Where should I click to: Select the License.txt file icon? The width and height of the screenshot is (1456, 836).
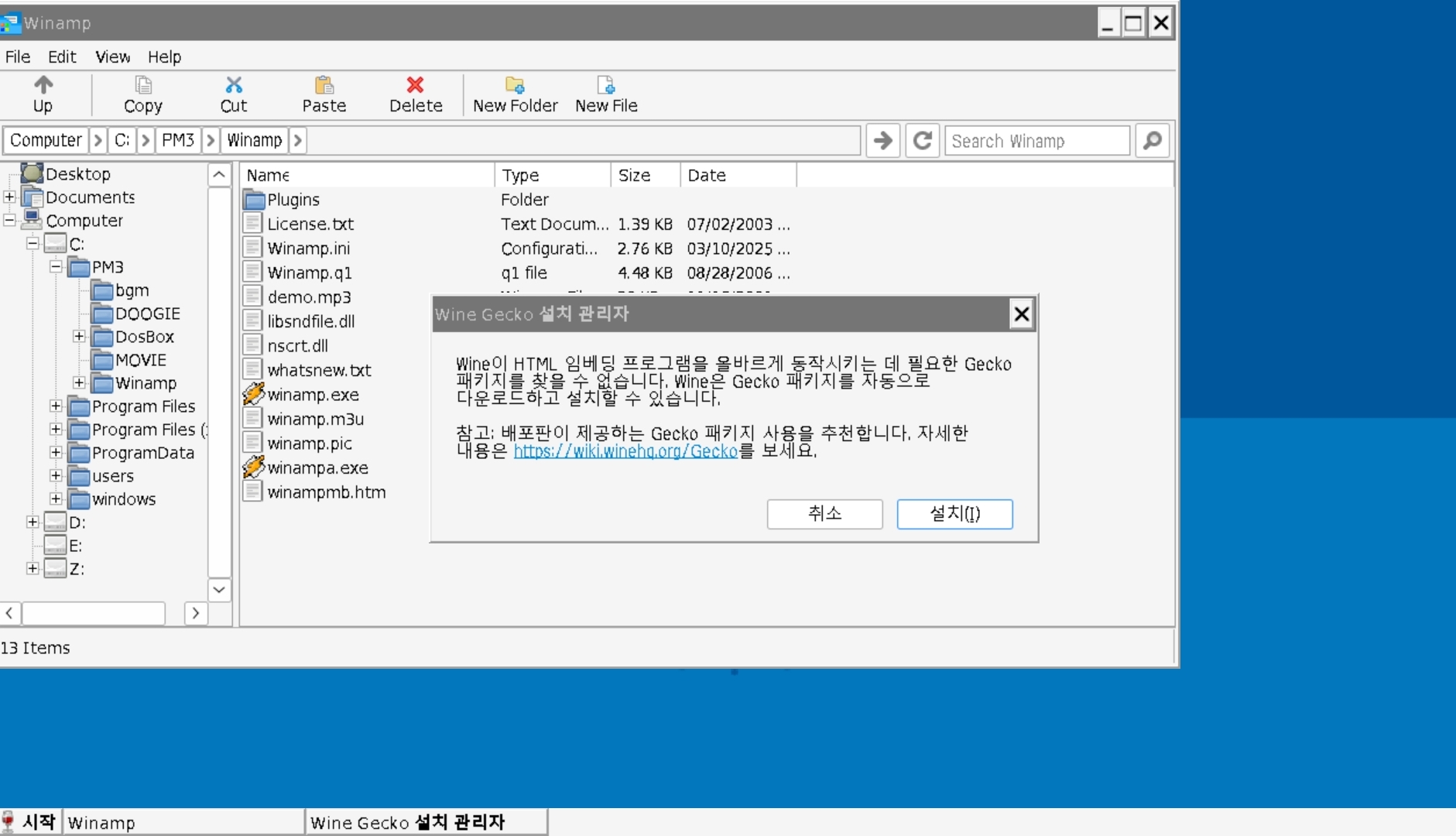(252, 224)
